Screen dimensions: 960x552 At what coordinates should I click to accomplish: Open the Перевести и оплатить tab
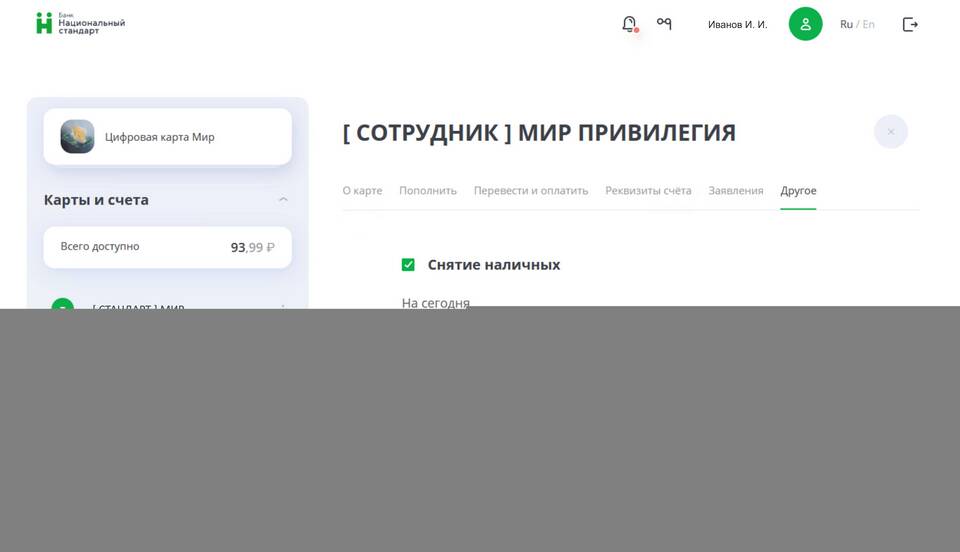[531, 190]
